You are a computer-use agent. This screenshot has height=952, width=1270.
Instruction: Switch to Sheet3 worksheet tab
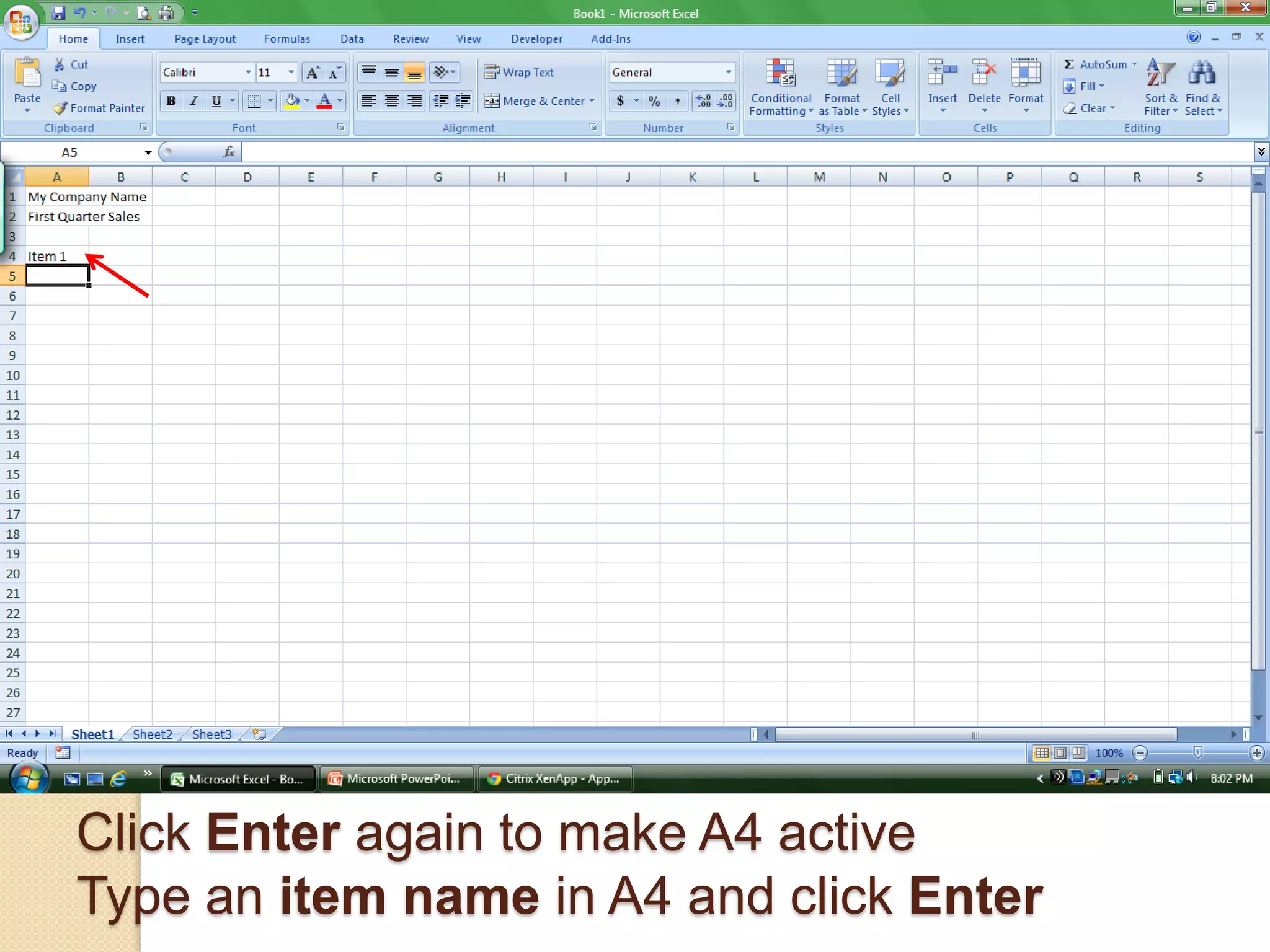(x=211, y=734)
